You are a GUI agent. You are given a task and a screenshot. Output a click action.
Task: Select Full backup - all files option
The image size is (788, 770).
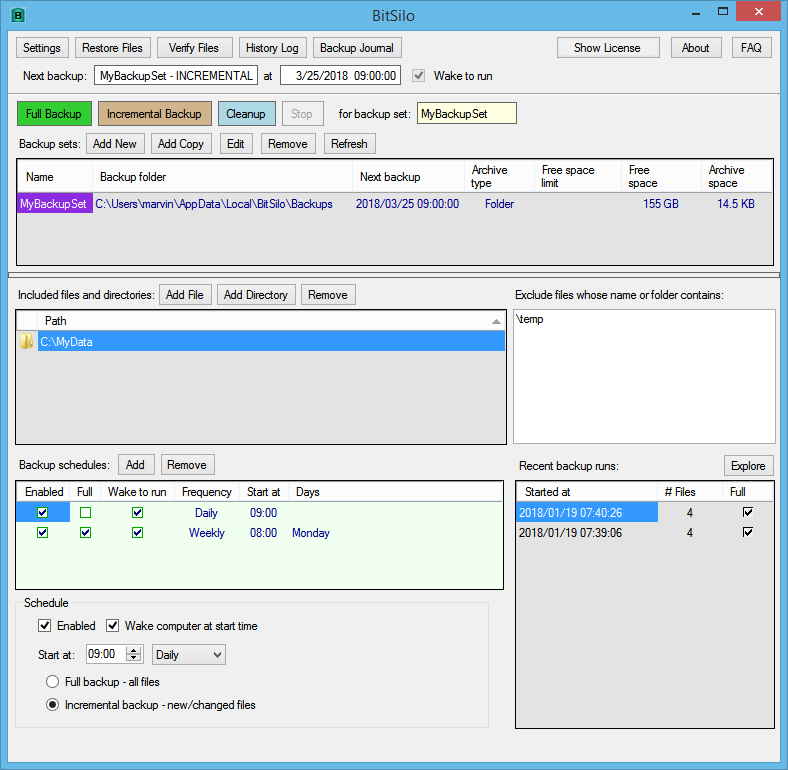pos(53,682)
